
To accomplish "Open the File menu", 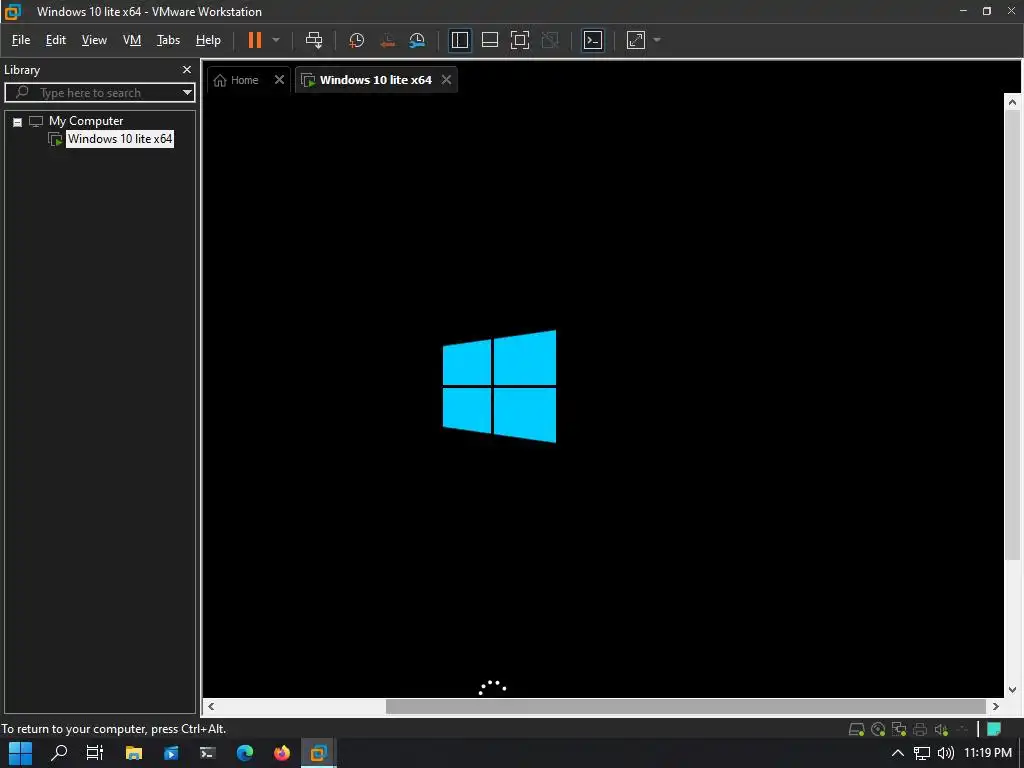I will click(21, 40).
